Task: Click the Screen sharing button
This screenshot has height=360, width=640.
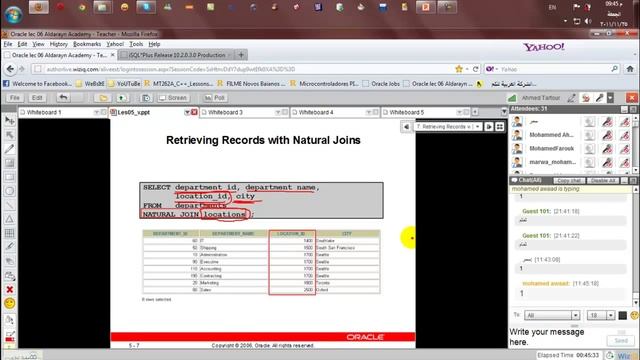Action: coord(173,98)
